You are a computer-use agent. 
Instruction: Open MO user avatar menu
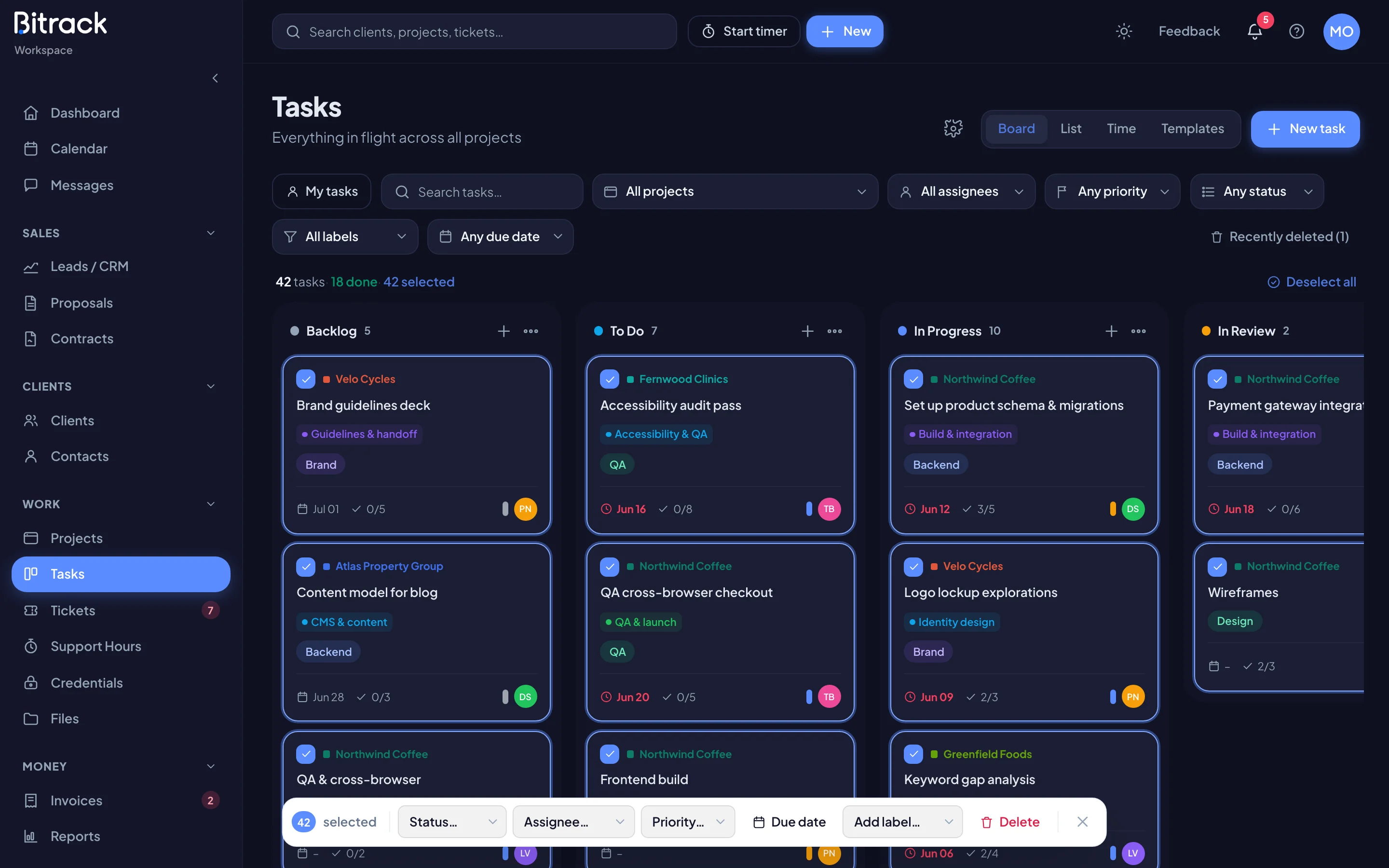1341,31
